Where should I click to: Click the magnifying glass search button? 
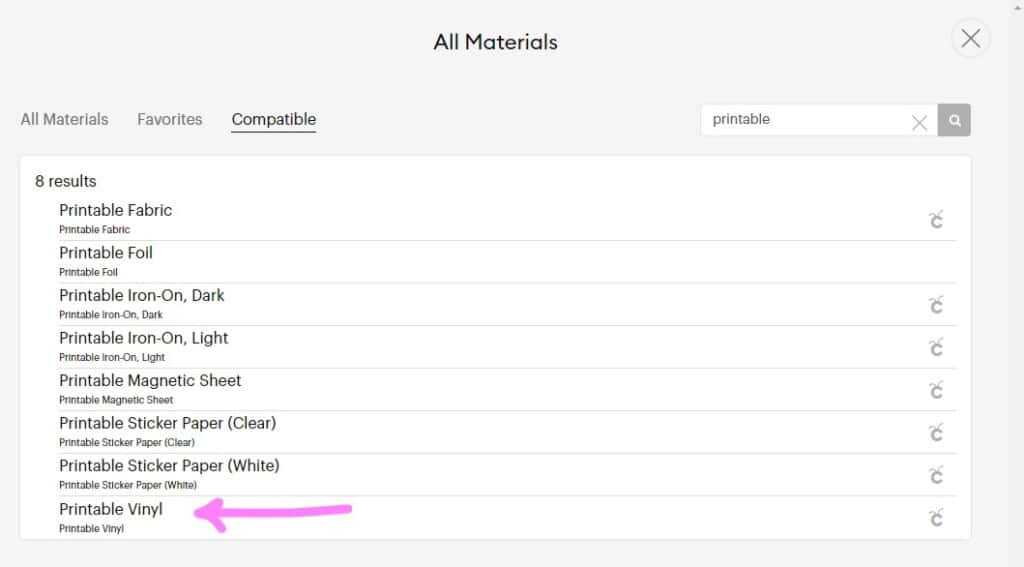pos(954,120)
